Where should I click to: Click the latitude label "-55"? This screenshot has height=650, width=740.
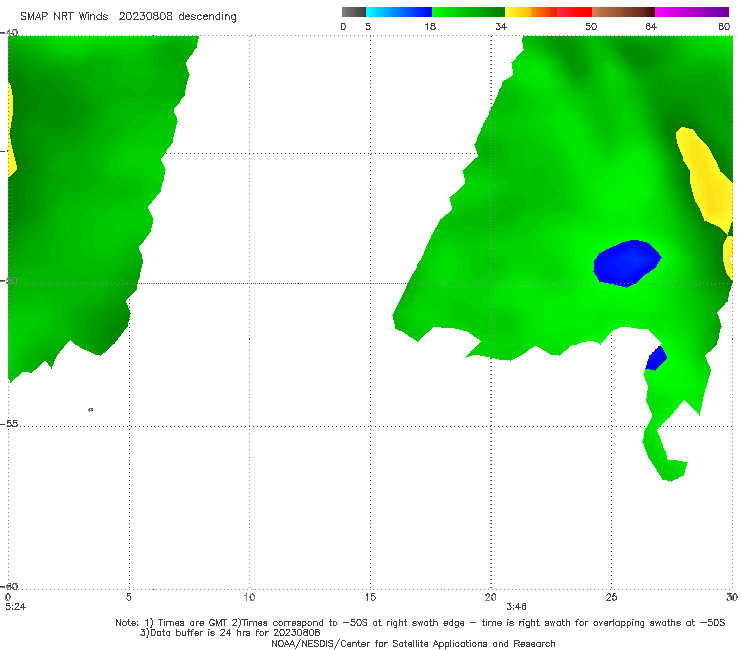pyautogui.click(x=9, y=423)
